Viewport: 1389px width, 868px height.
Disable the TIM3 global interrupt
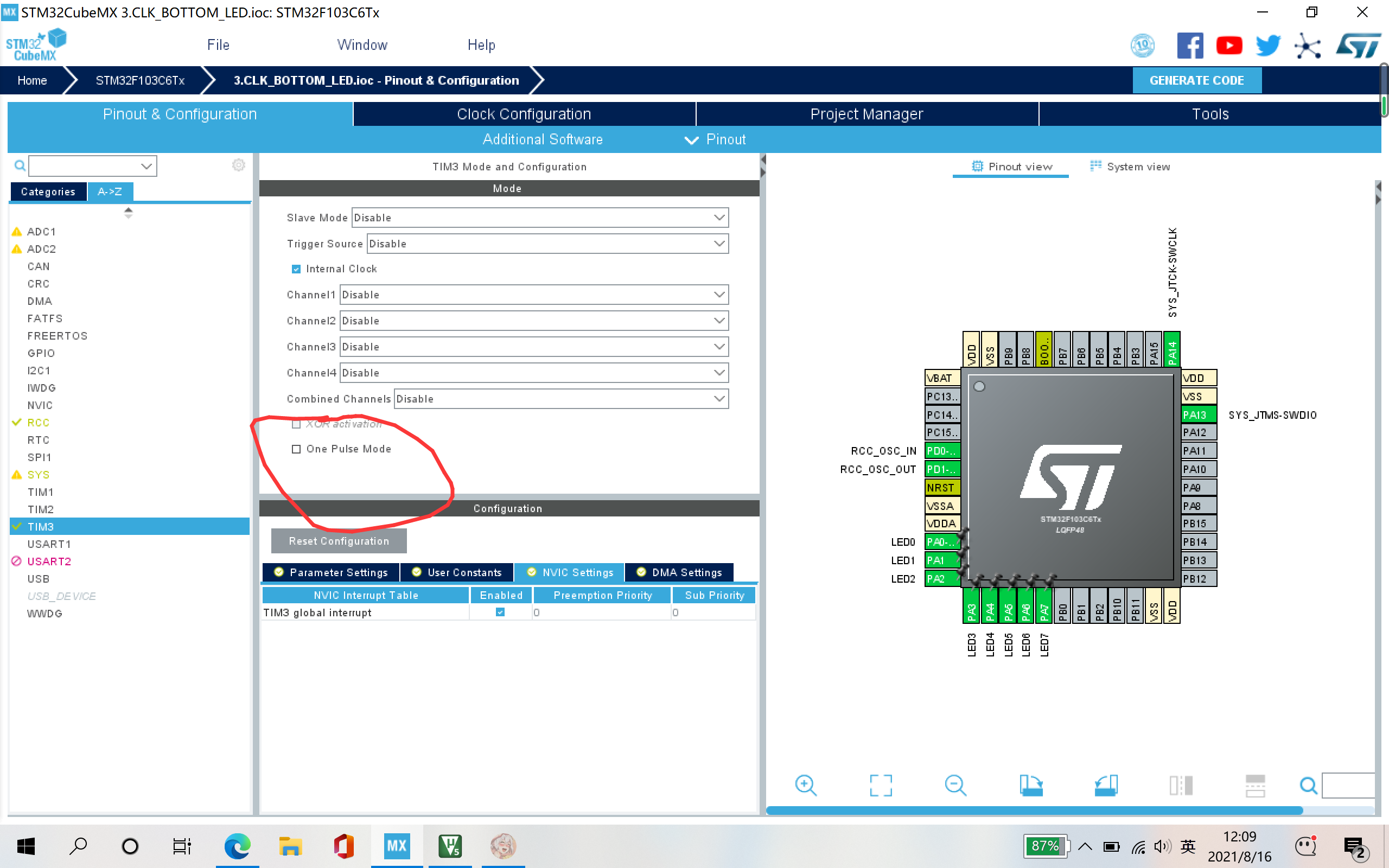500,612
